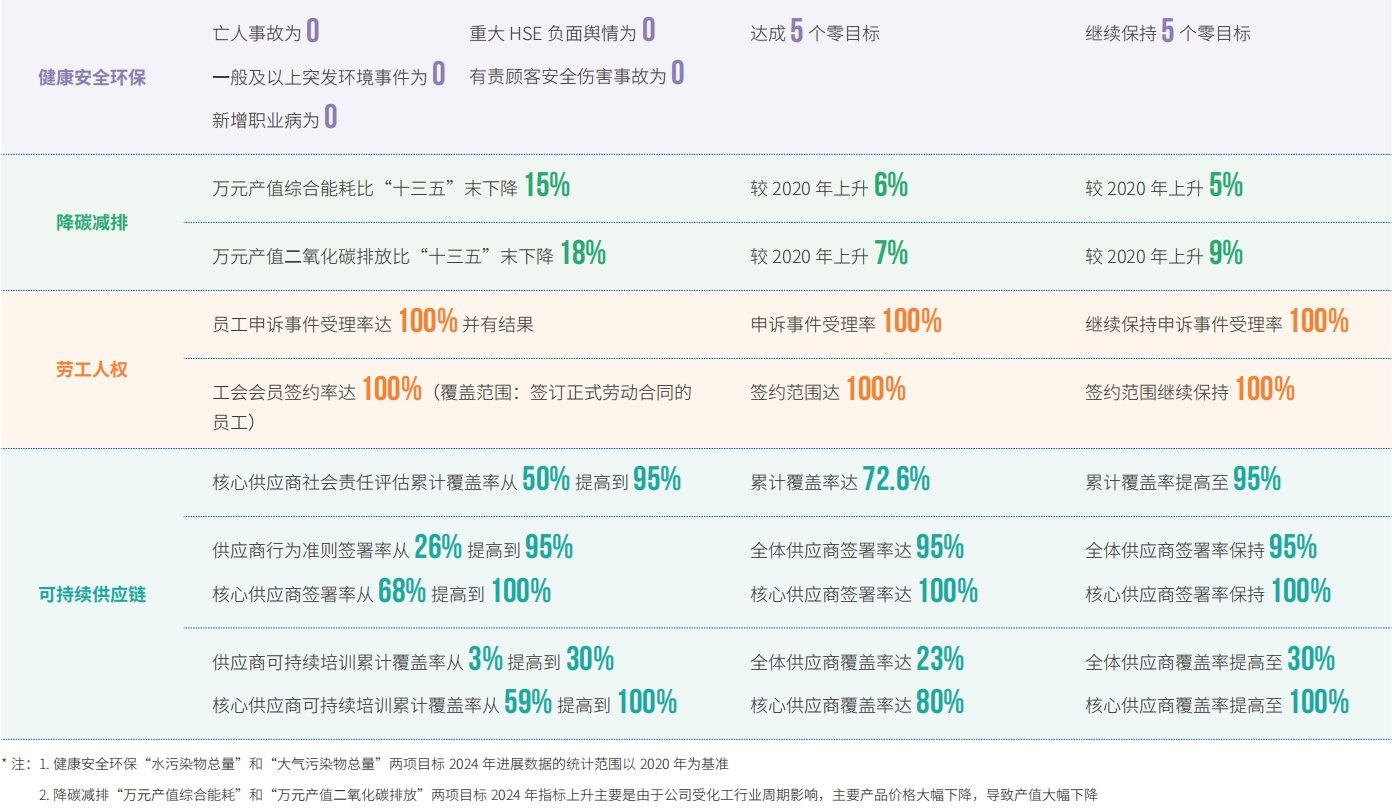Image resolution: width=1392 pixels, height=809 pixels.
Task: Click the 劳工人权 row heading
Action: 91,369
